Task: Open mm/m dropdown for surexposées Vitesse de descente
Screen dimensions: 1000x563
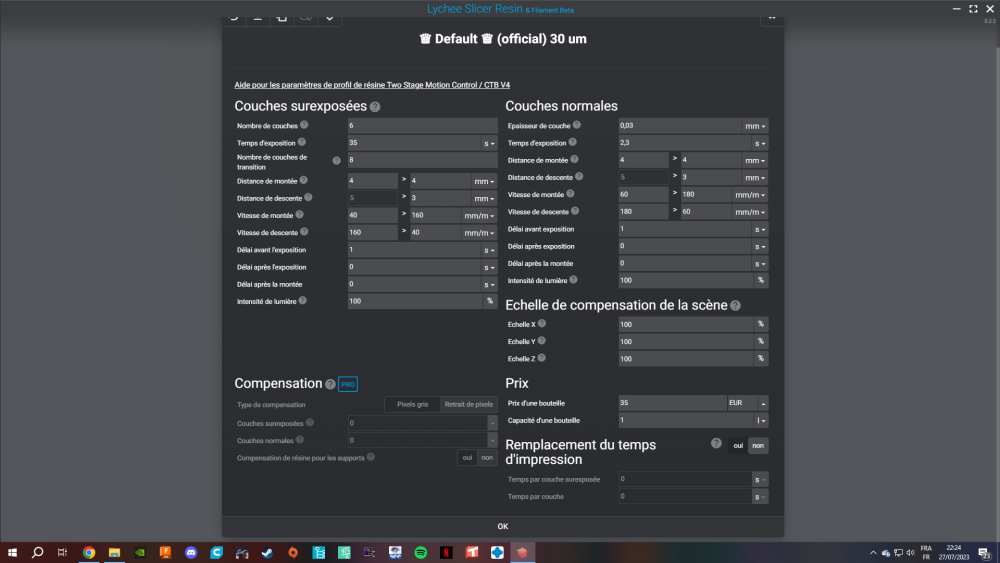Action: 479,233
